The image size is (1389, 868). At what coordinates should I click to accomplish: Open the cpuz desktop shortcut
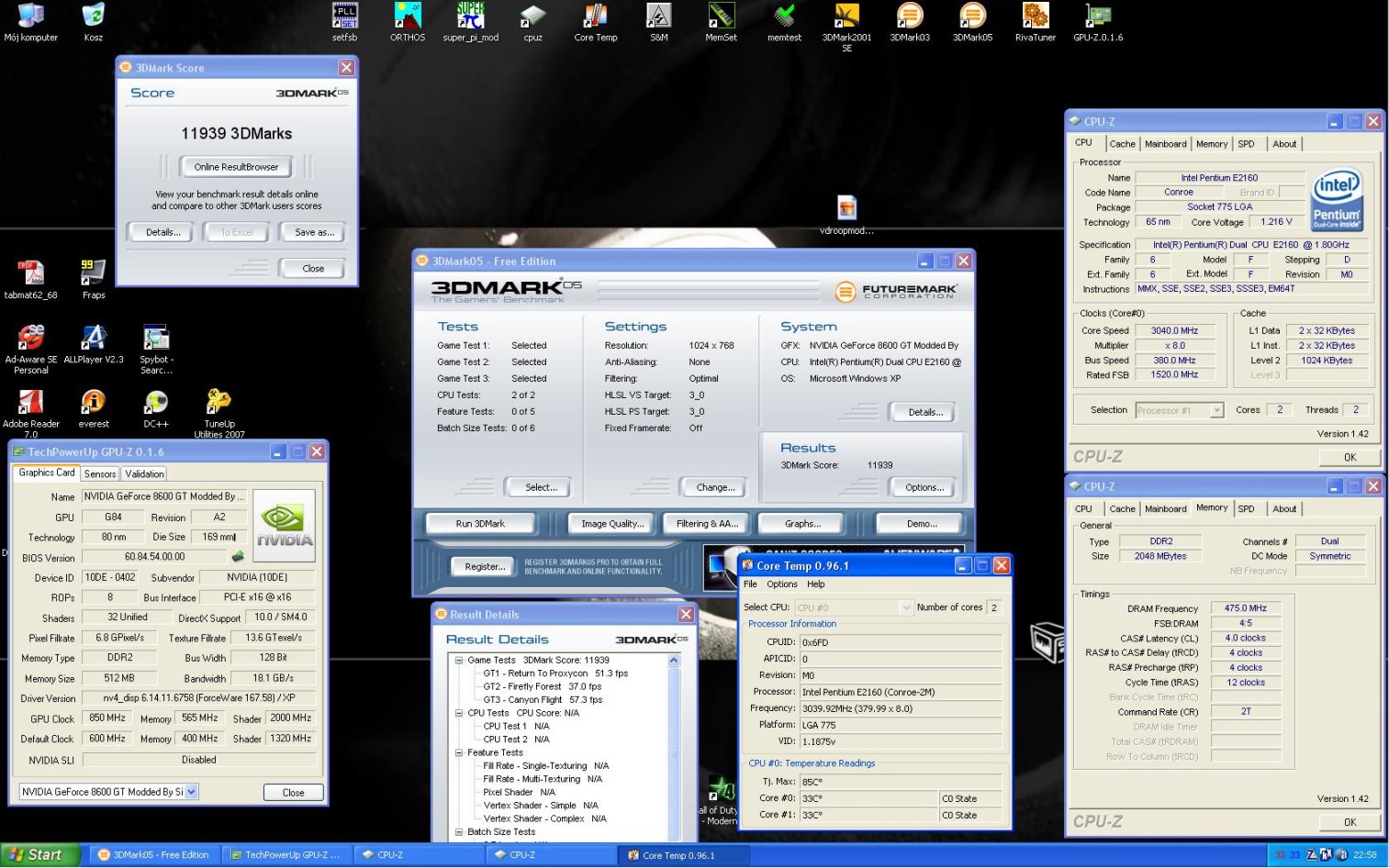pyautogui.click(x=533, y=22)
